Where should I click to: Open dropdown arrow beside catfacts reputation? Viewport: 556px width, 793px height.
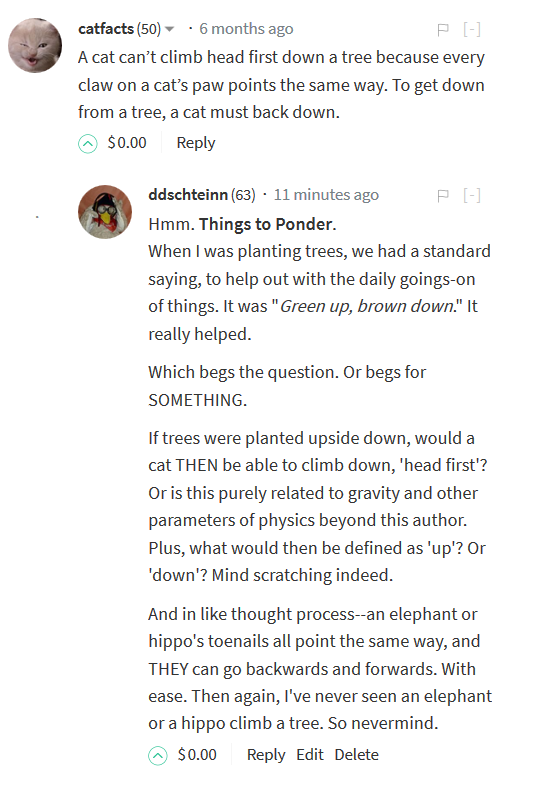170,29
